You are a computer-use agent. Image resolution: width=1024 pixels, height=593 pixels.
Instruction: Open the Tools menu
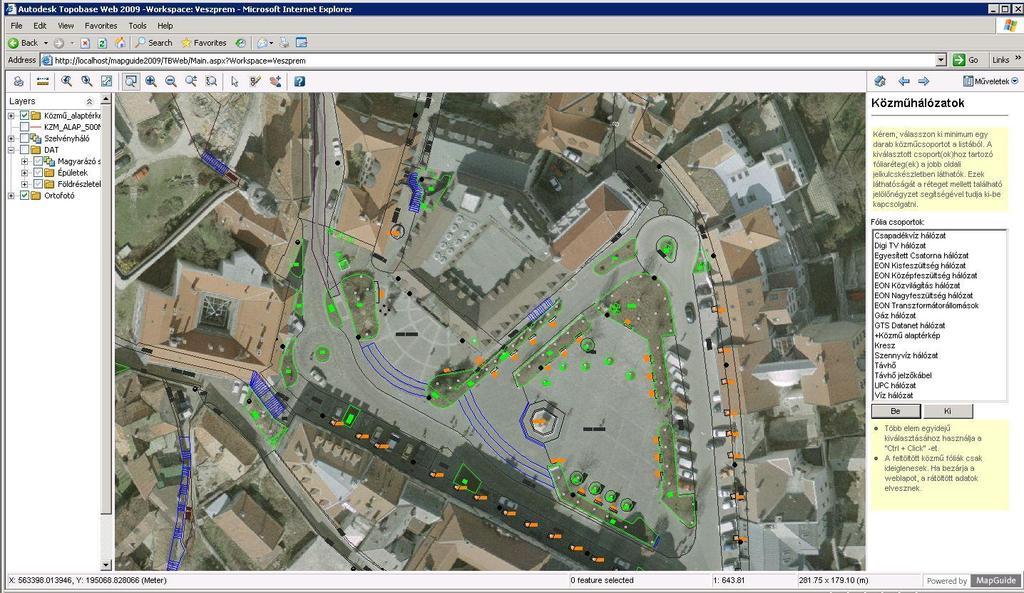tap(137, 26)
